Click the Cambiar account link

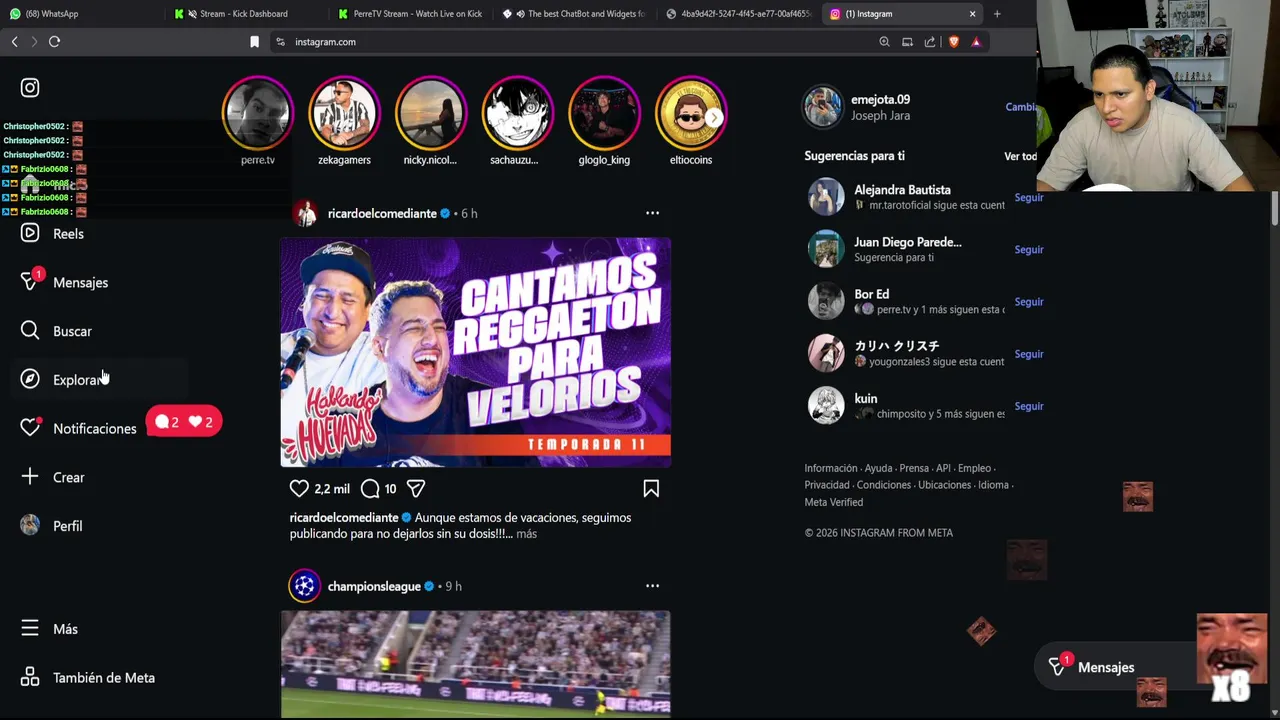pyautogui.click(x=1020, y=107)
